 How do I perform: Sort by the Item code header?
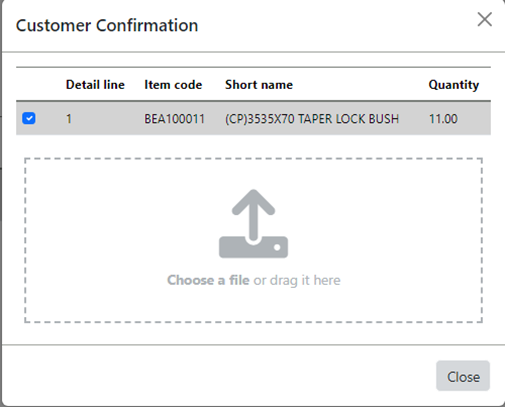pyautogui.click(x=173, y=85)
